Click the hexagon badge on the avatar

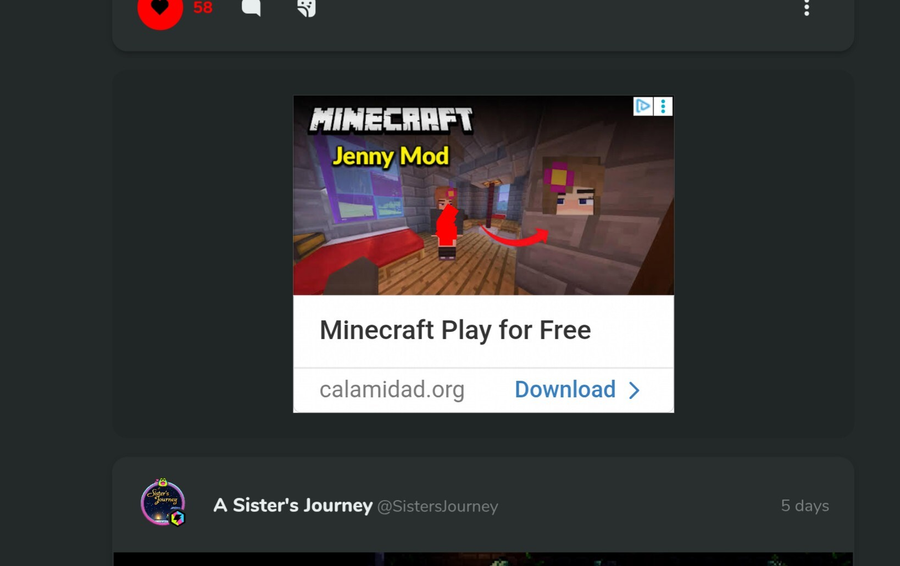pyautogui.click(x=177, y=518)
